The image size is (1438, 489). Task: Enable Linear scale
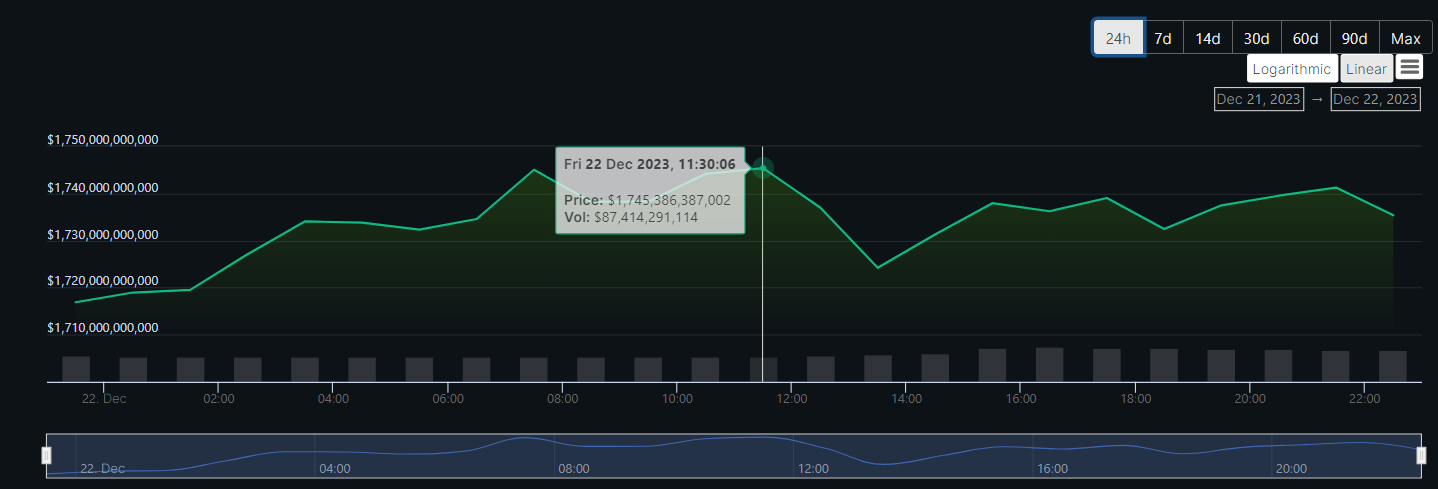(1366, 69)
